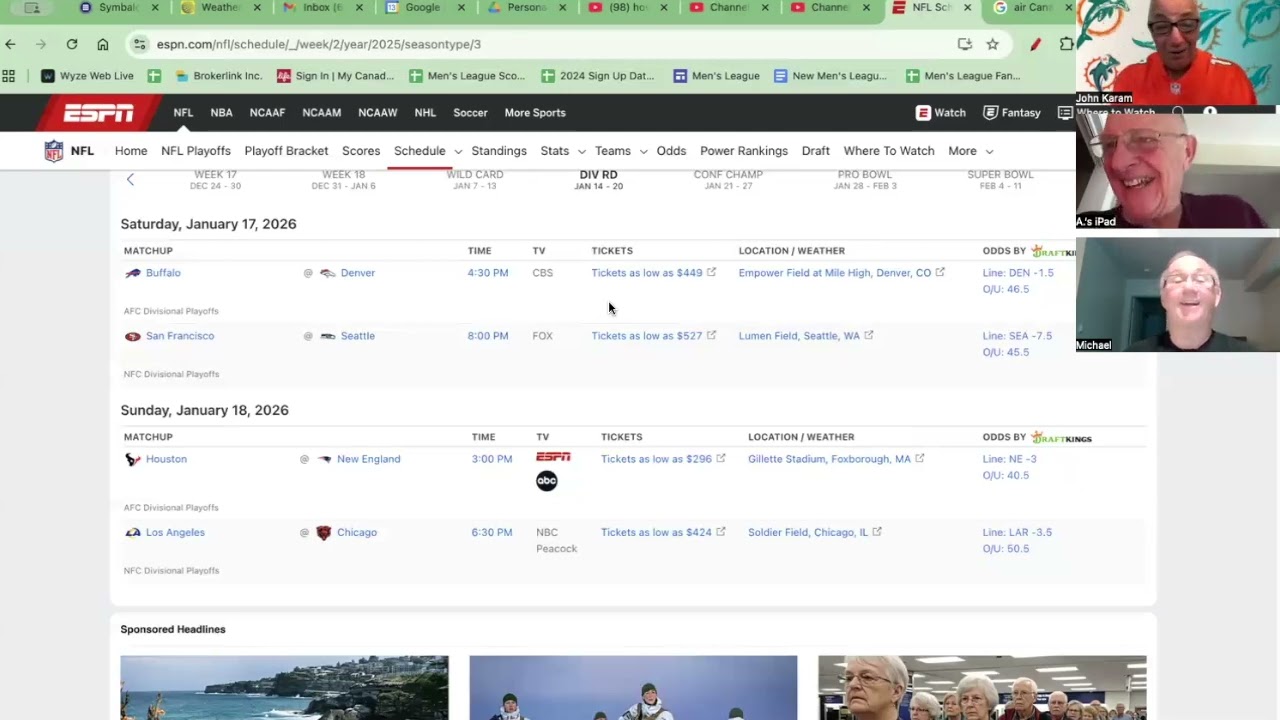1280x720 pixels.
Task: Click the Buffalo team link
Action: 163,273
